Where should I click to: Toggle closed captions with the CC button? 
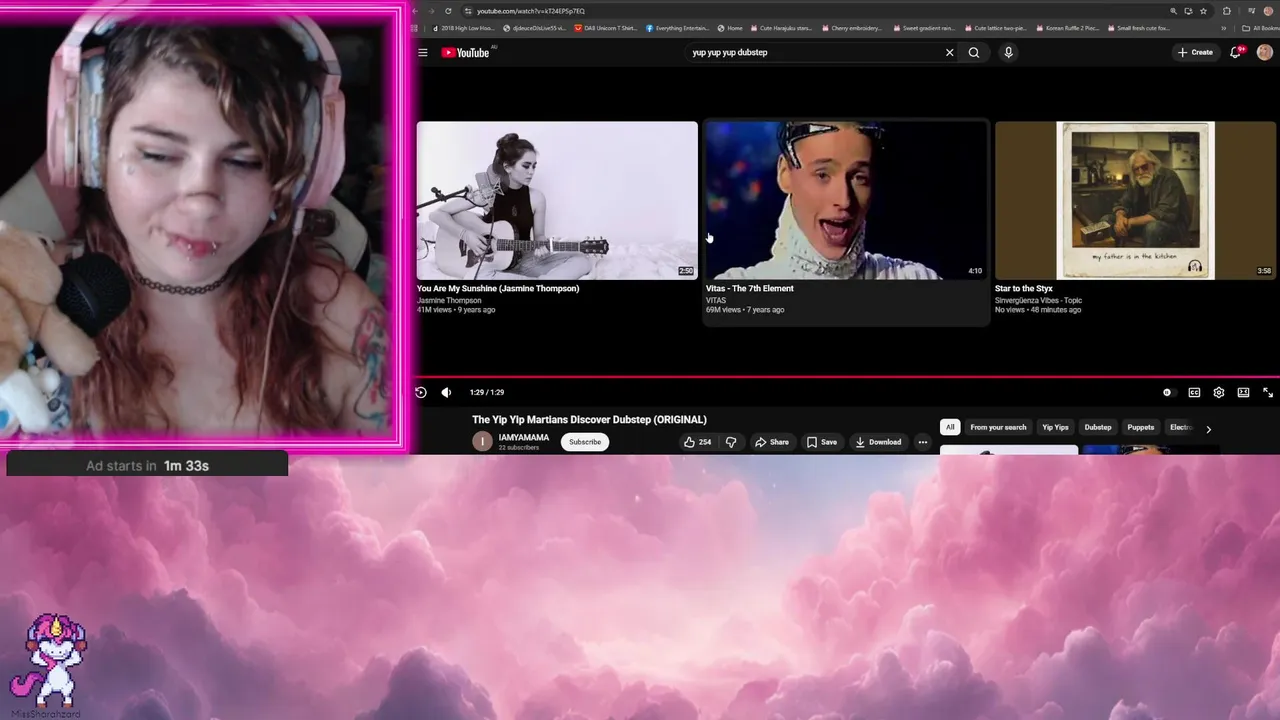tap(1194, 393)
